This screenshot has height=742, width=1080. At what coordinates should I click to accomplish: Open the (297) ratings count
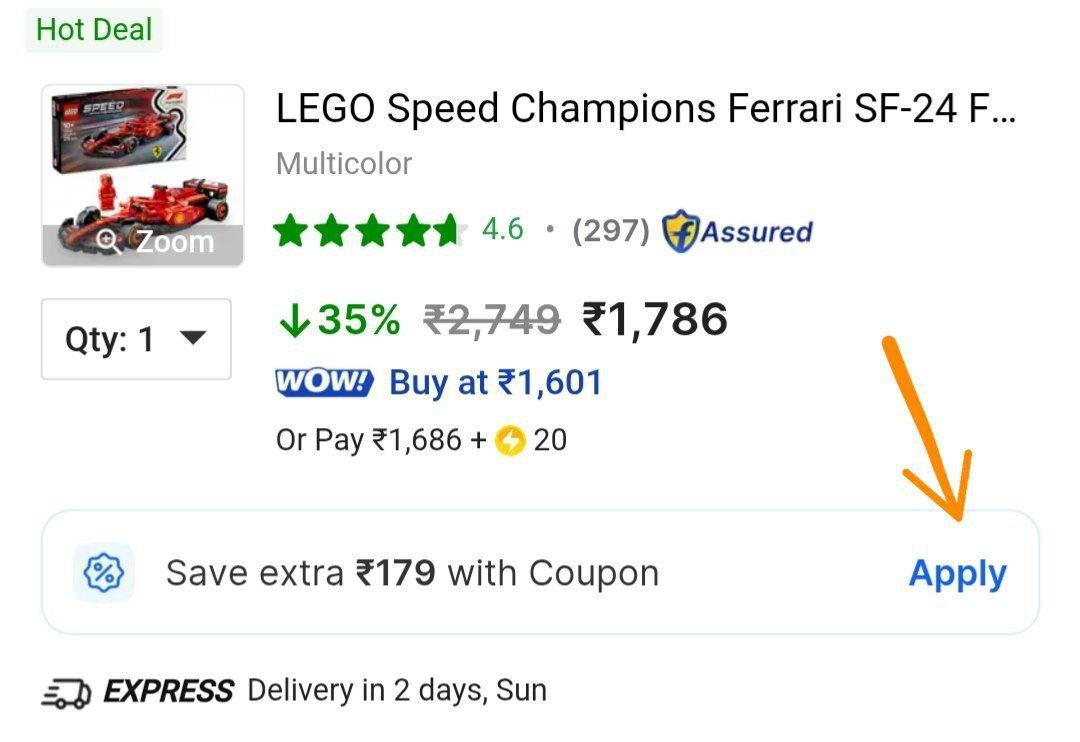[x=611, y=231]
